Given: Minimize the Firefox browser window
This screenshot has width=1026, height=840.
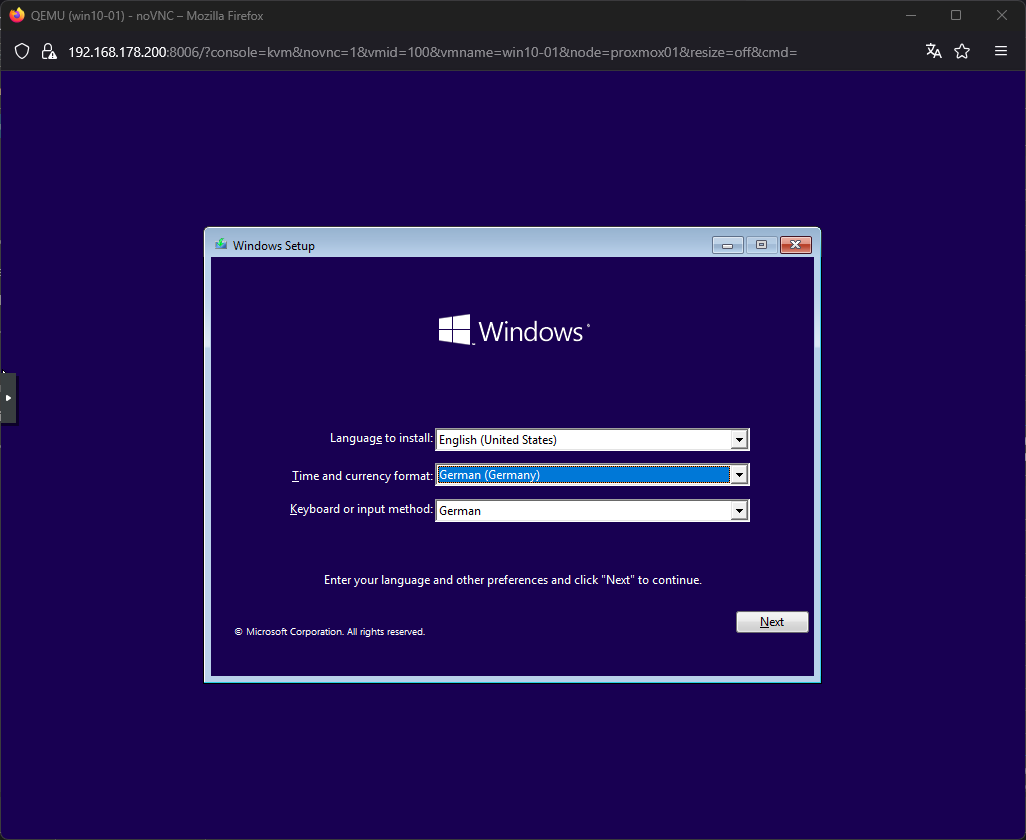Looking at the screenshot, I should (910, 15).
